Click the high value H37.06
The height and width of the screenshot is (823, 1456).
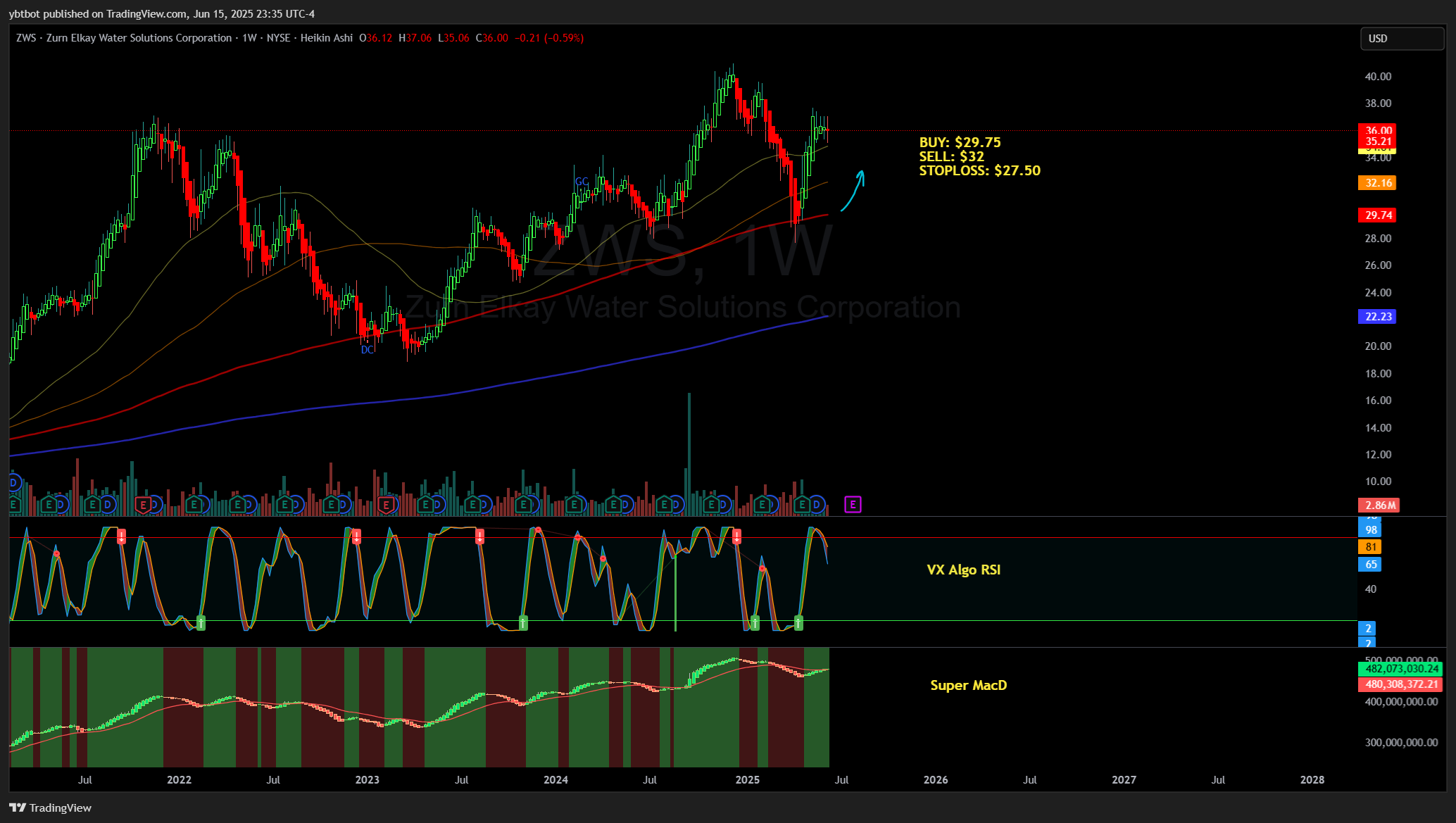[415, 38]
